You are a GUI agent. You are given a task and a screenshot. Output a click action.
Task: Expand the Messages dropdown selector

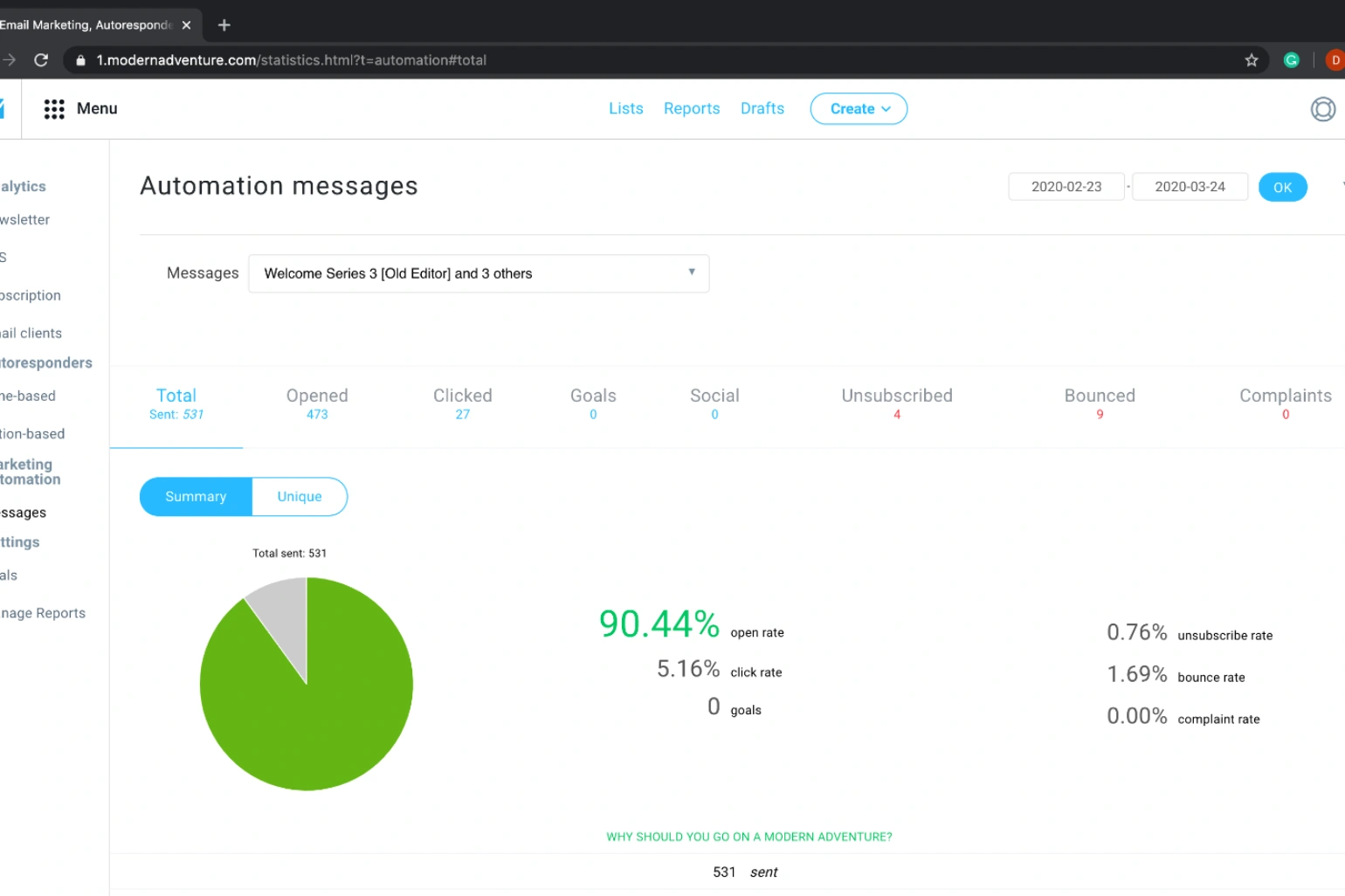479,273
